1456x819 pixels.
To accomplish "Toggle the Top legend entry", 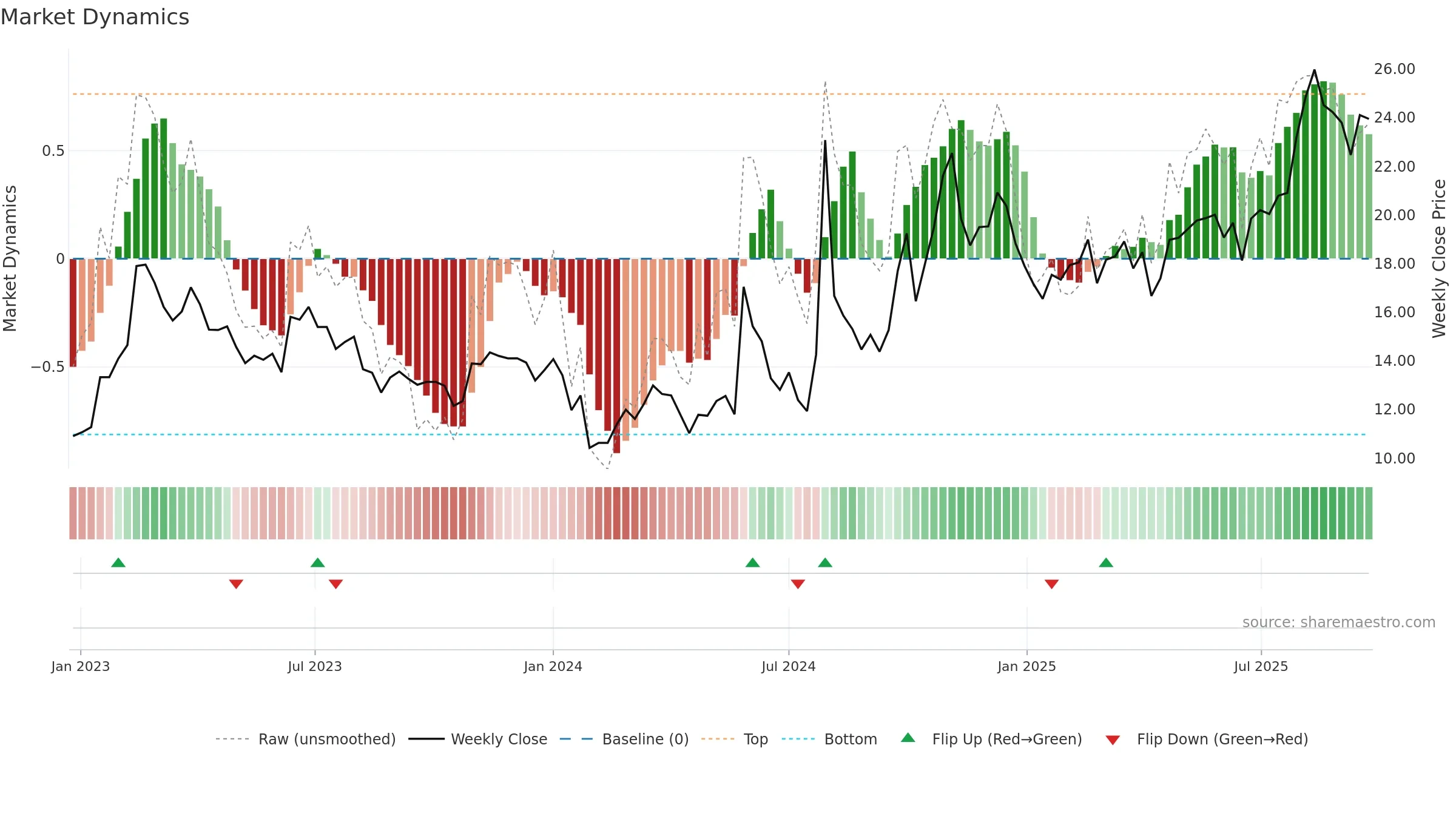I will pyautogui.click(x=734, y=739).
